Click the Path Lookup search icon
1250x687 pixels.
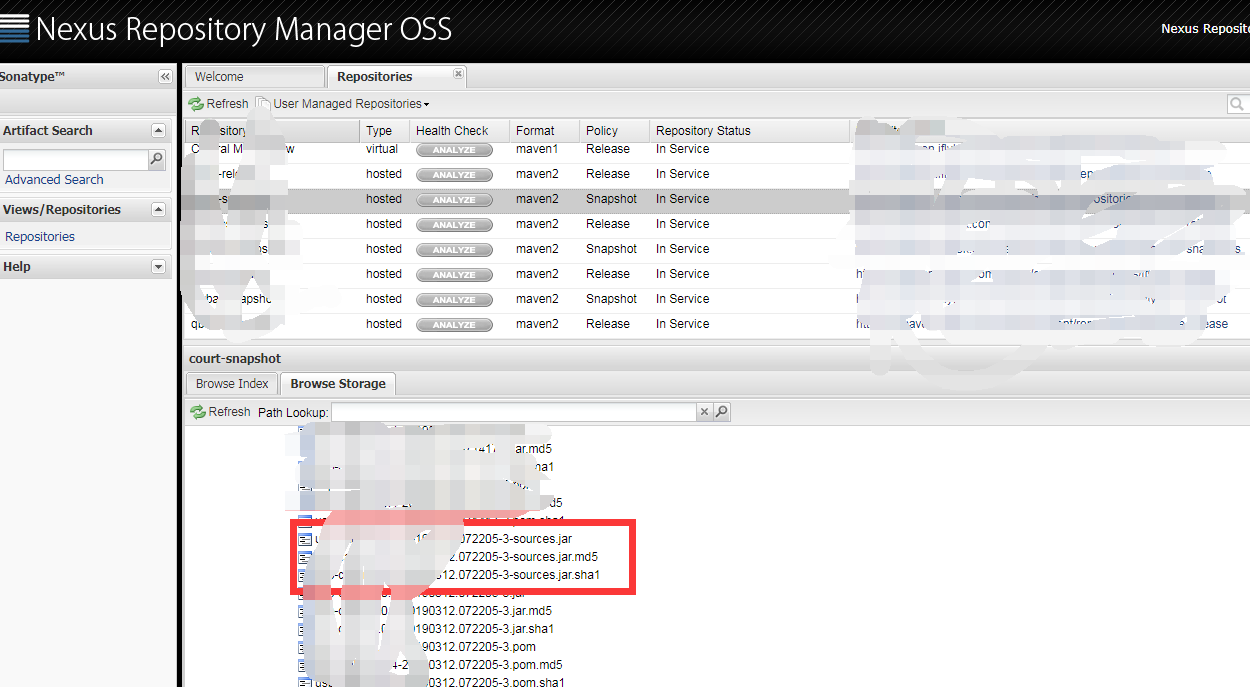pos(721,412)
